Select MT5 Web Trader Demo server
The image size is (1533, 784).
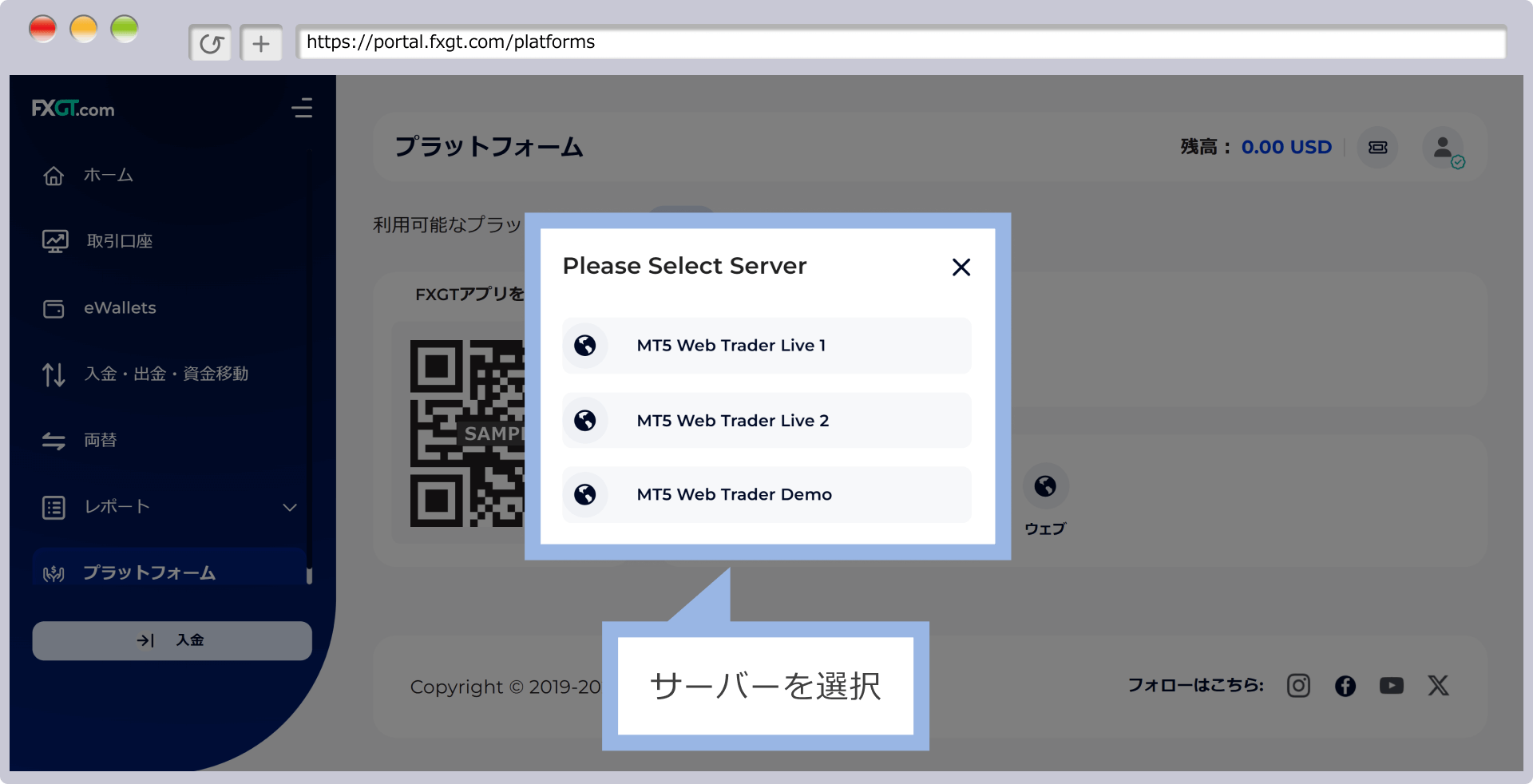[x=766, y=495]
